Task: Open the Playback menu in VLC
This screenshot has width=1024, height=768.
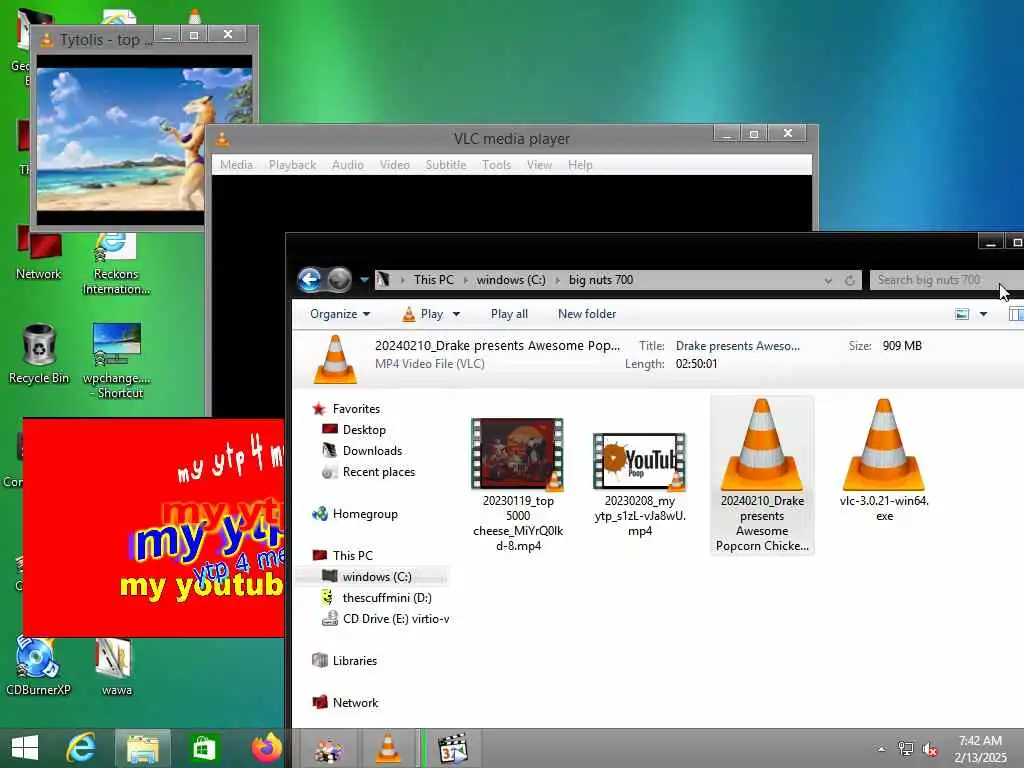Action: click(293, 165)
